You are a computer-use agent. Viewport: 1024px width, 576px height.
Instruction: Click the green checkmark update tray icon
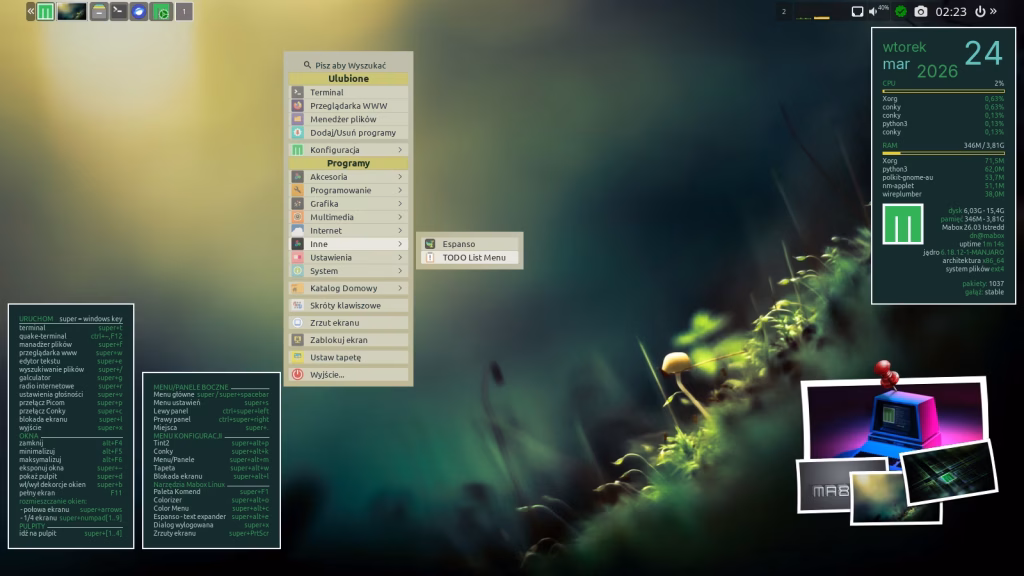pyautogui.click(x=900, y=12)
